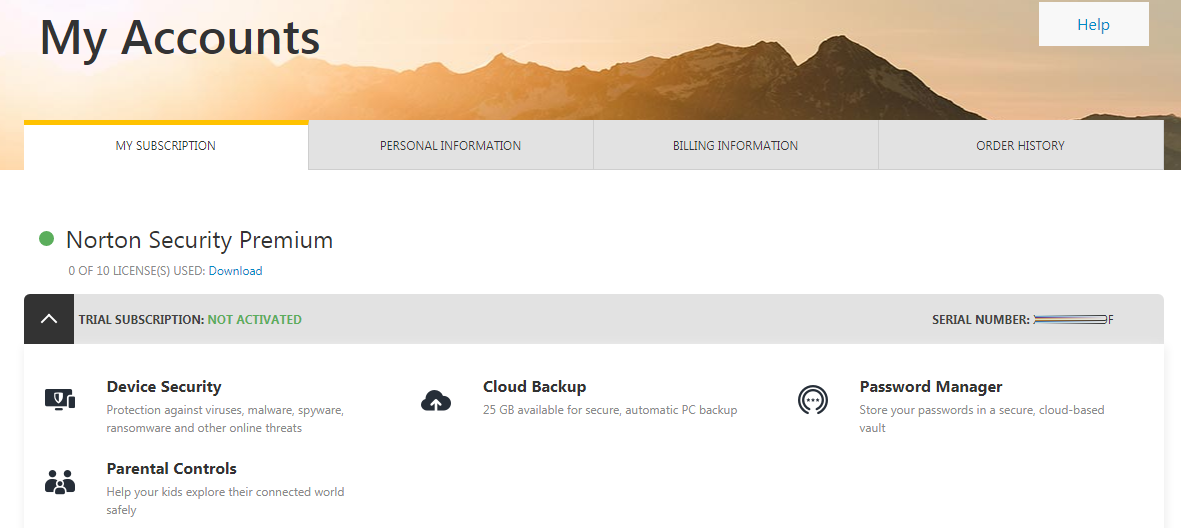Screen dimensions: 1181x528
Task: Click the Parental Controls family icon
Action: click(x=60, y=481)
